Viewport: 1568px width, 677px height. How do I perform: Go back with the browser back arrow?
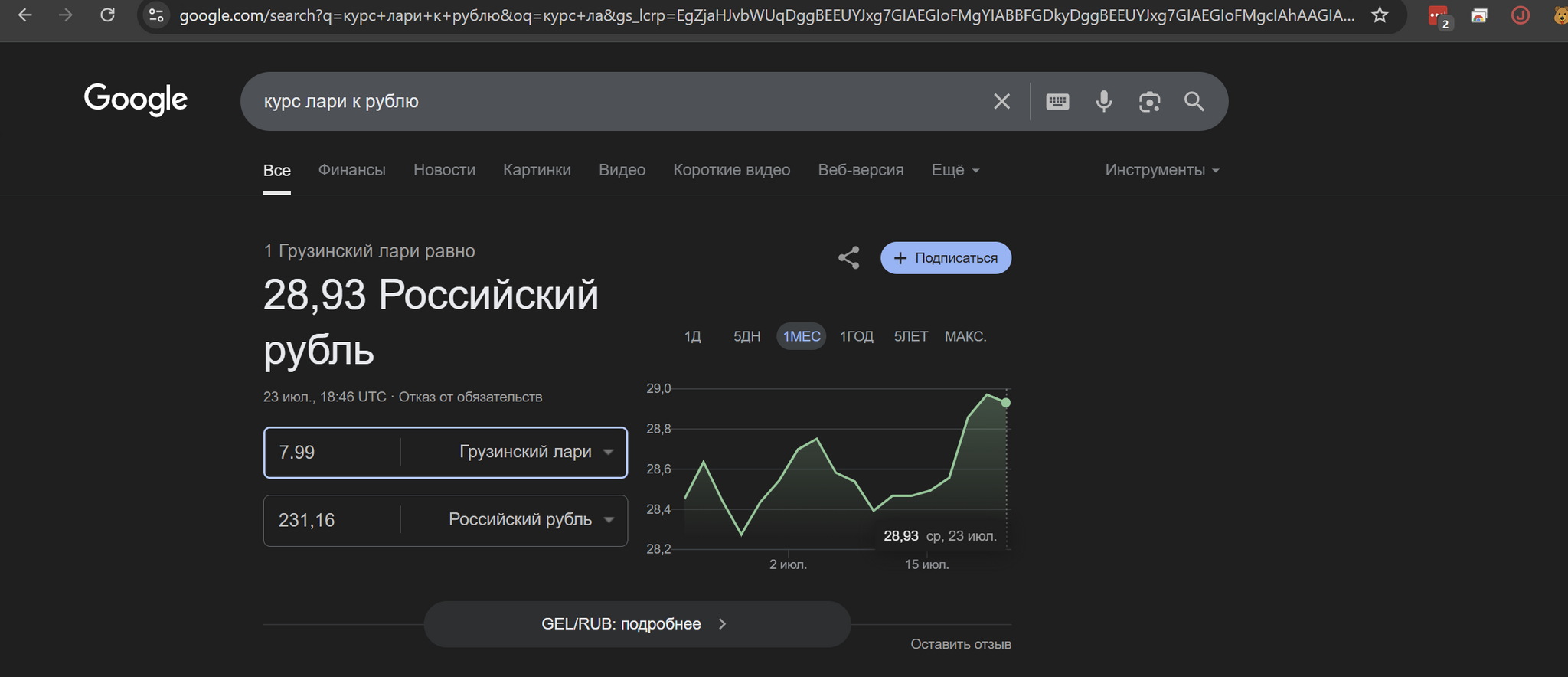click(x=24, y=15)
